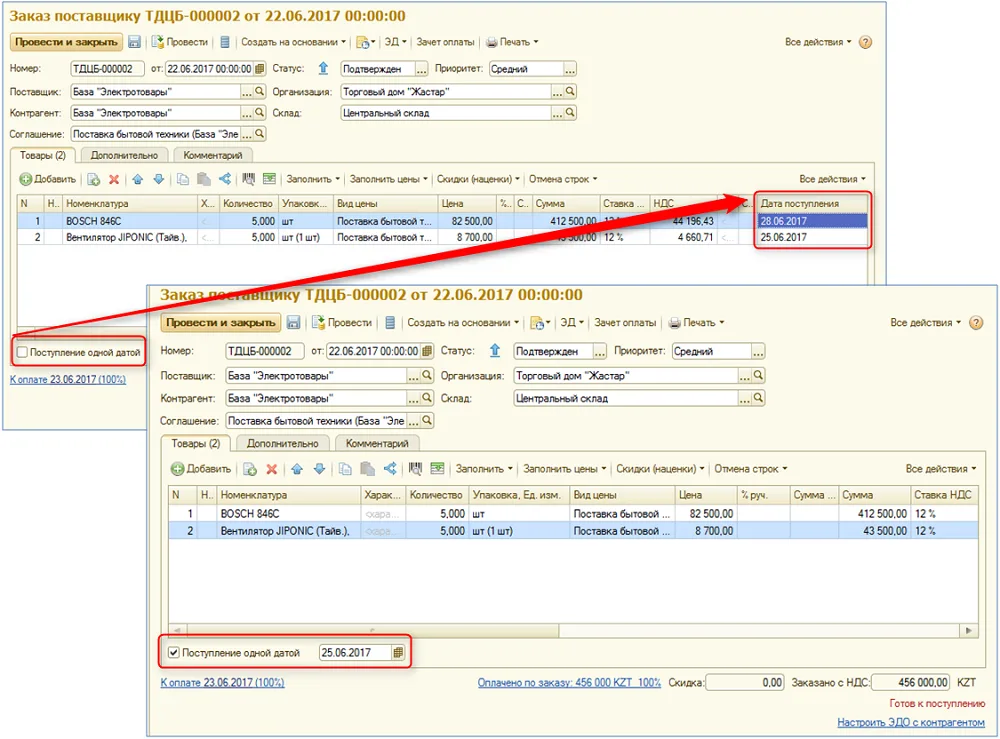Click the barcode scan icon in the back window
Screen dimensions: 1000x739
(x=249, y=179)
